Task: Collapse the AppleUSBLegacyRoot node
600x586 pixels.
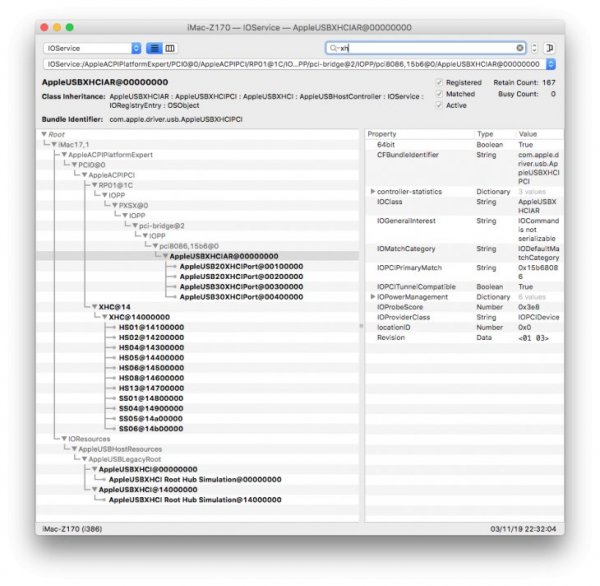Action: pos(85,459)
